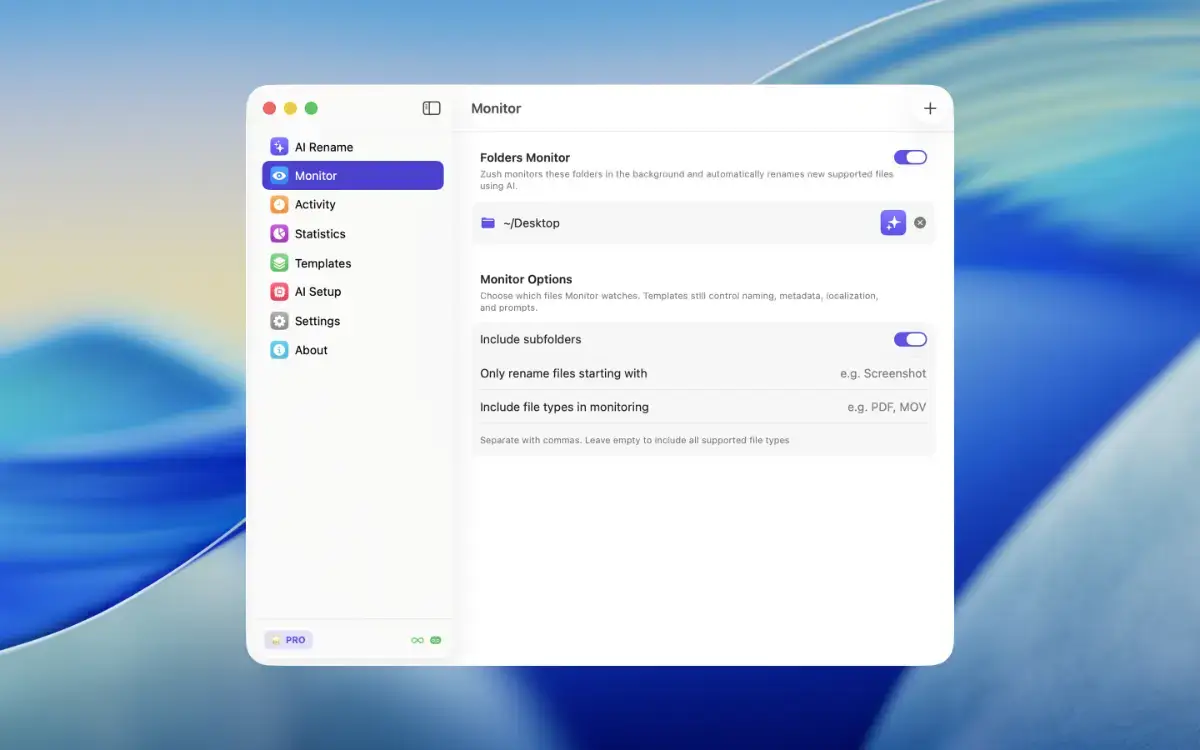
Task: Open the AI Rename section
Action: [352, 147]
